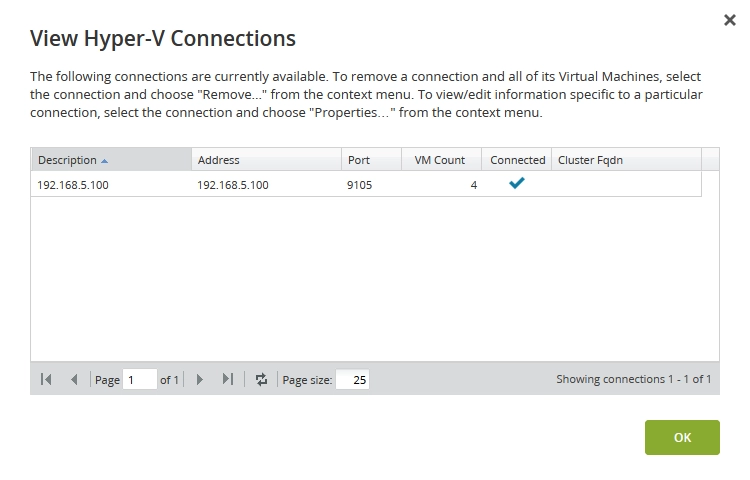Select address cell 192.168.5.100
Screen dimensions: 750x480
233,185
